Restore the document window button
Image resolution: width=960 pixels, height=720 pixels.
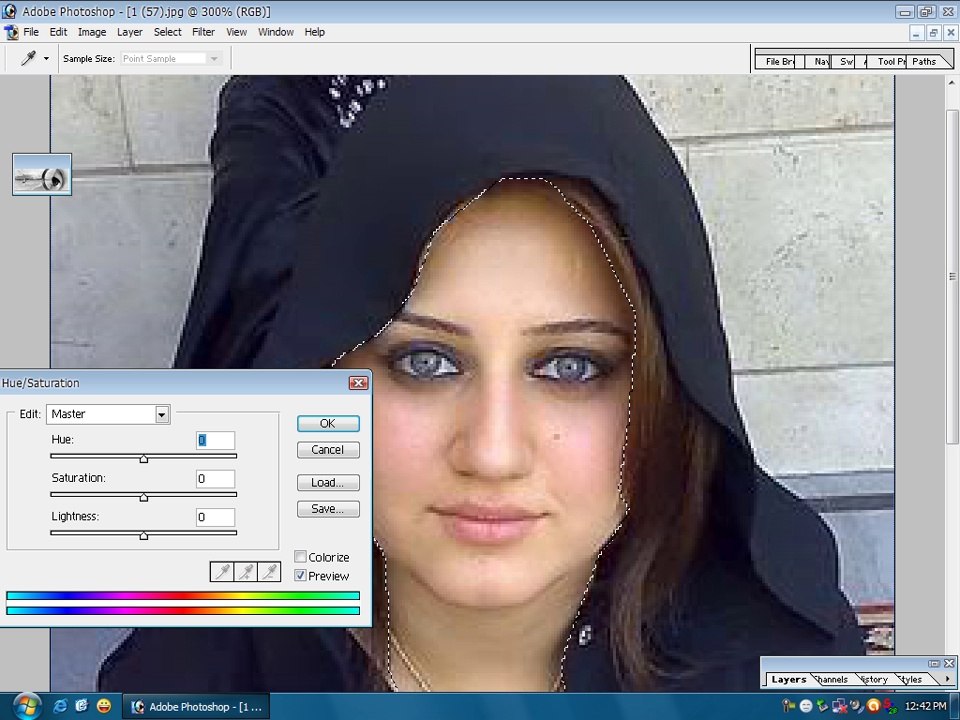tap(934, 33)
